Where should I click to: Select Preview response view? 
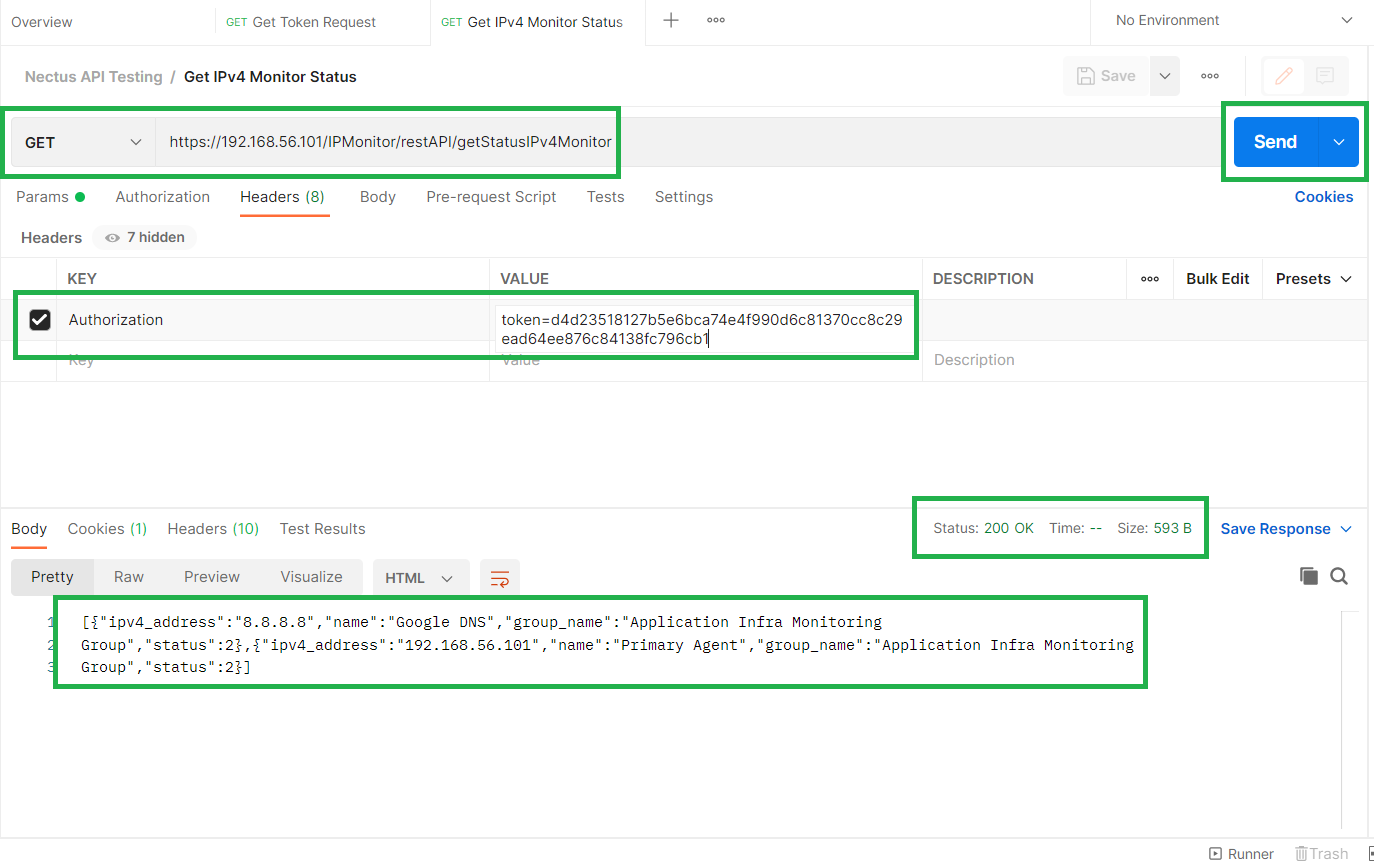coord(212,577)
